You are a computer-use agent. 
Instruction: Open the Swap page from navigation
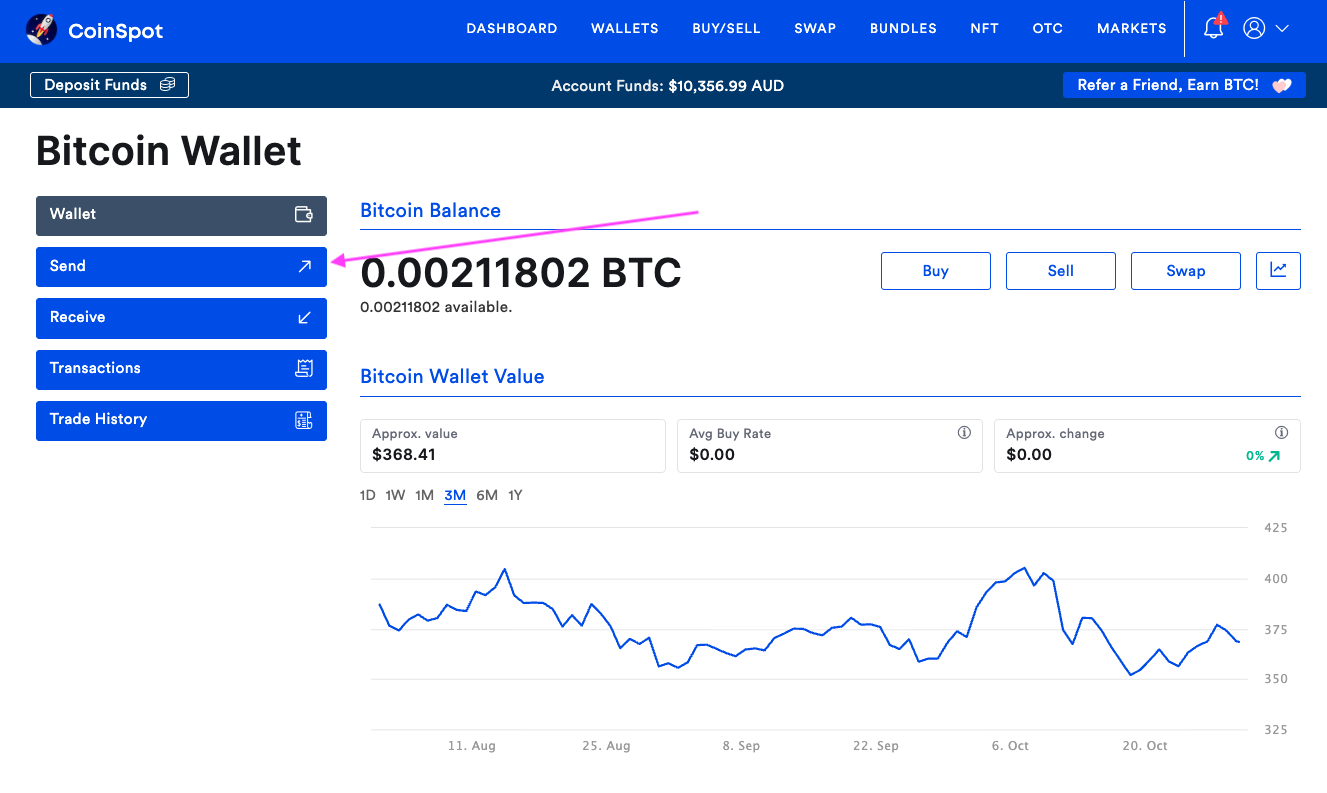[815, 28]
